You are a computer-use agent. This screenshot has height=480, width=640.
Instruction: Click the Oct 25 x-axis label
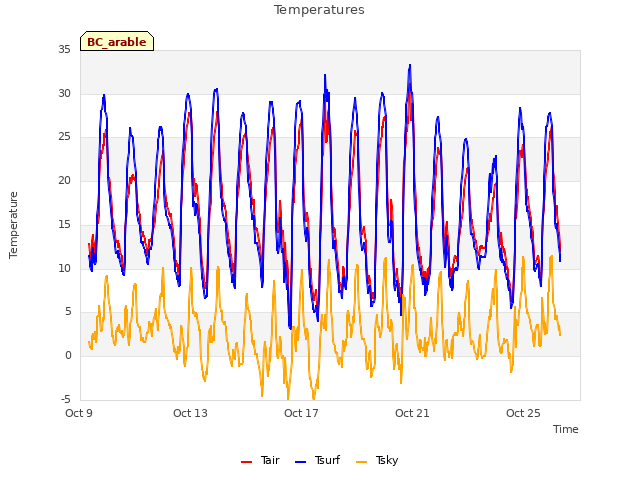[x=523, y=413]
